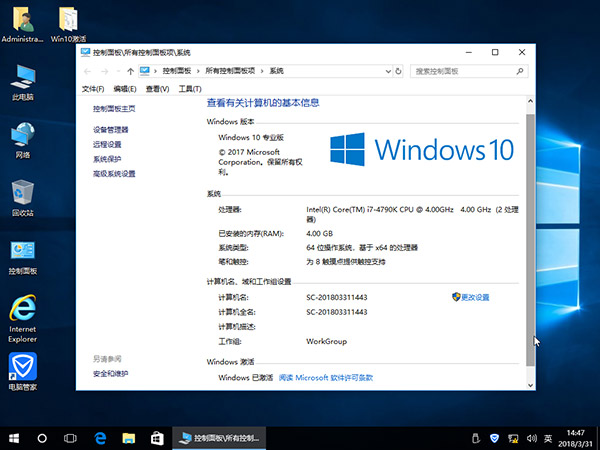Click the 更改设置 link
The image size is (600, 450).
[474, 298]
